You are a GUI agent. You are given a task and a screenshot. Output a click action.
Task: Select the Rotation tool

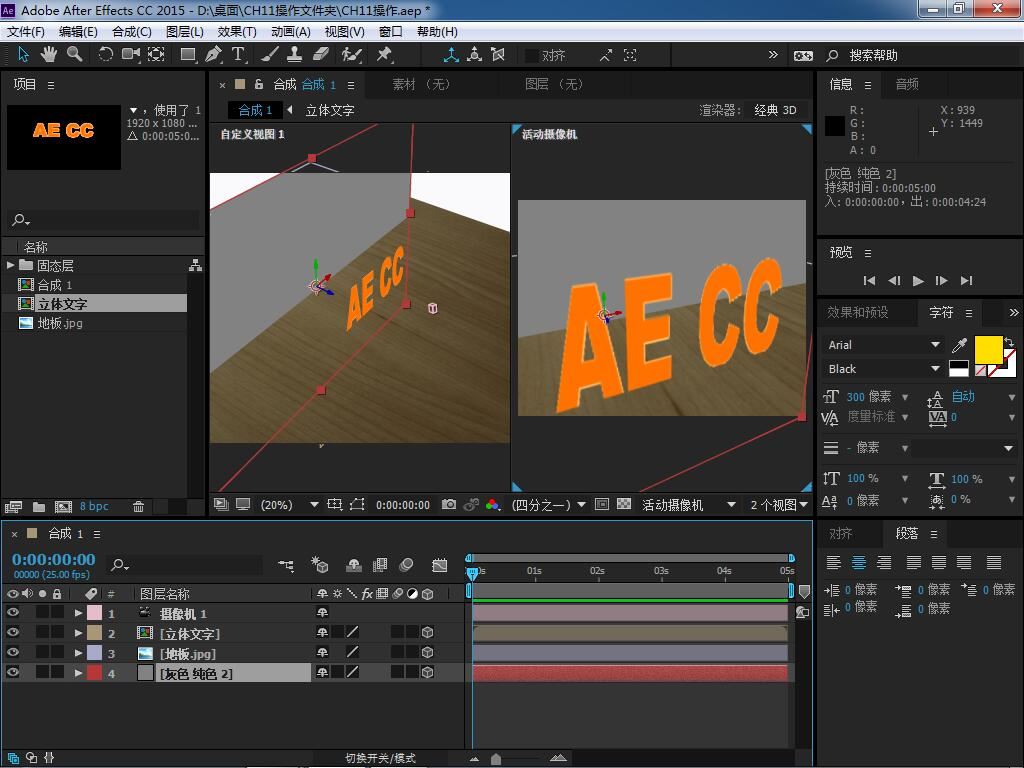pos(105,55)
